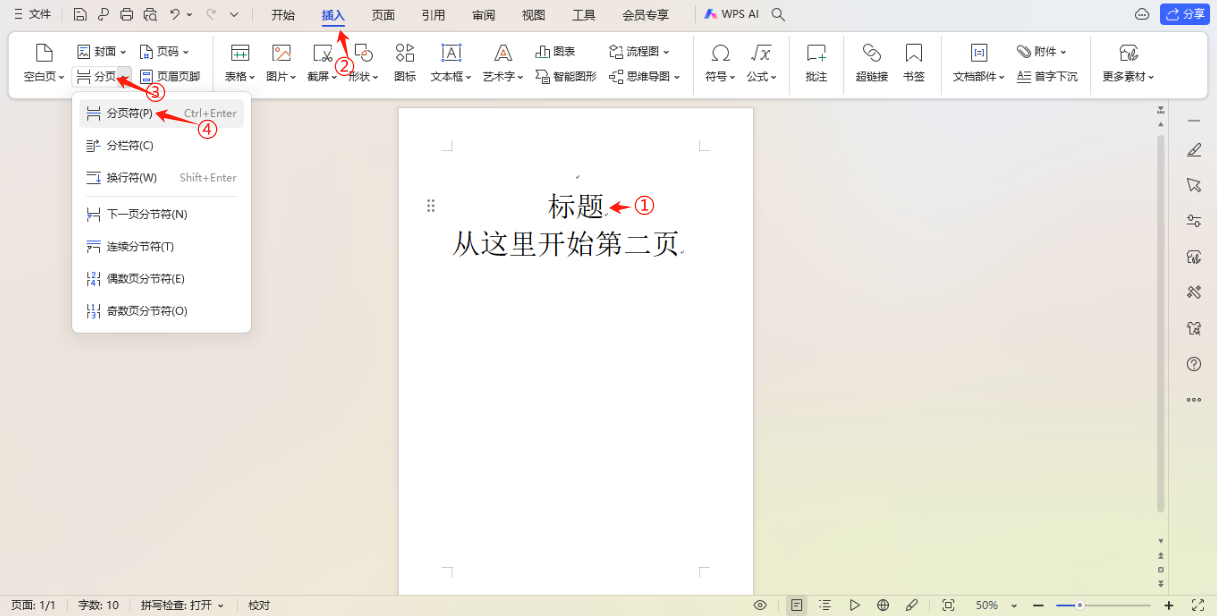Click the zoom out minus button
1217x616 pixels.
point(1040,605)
